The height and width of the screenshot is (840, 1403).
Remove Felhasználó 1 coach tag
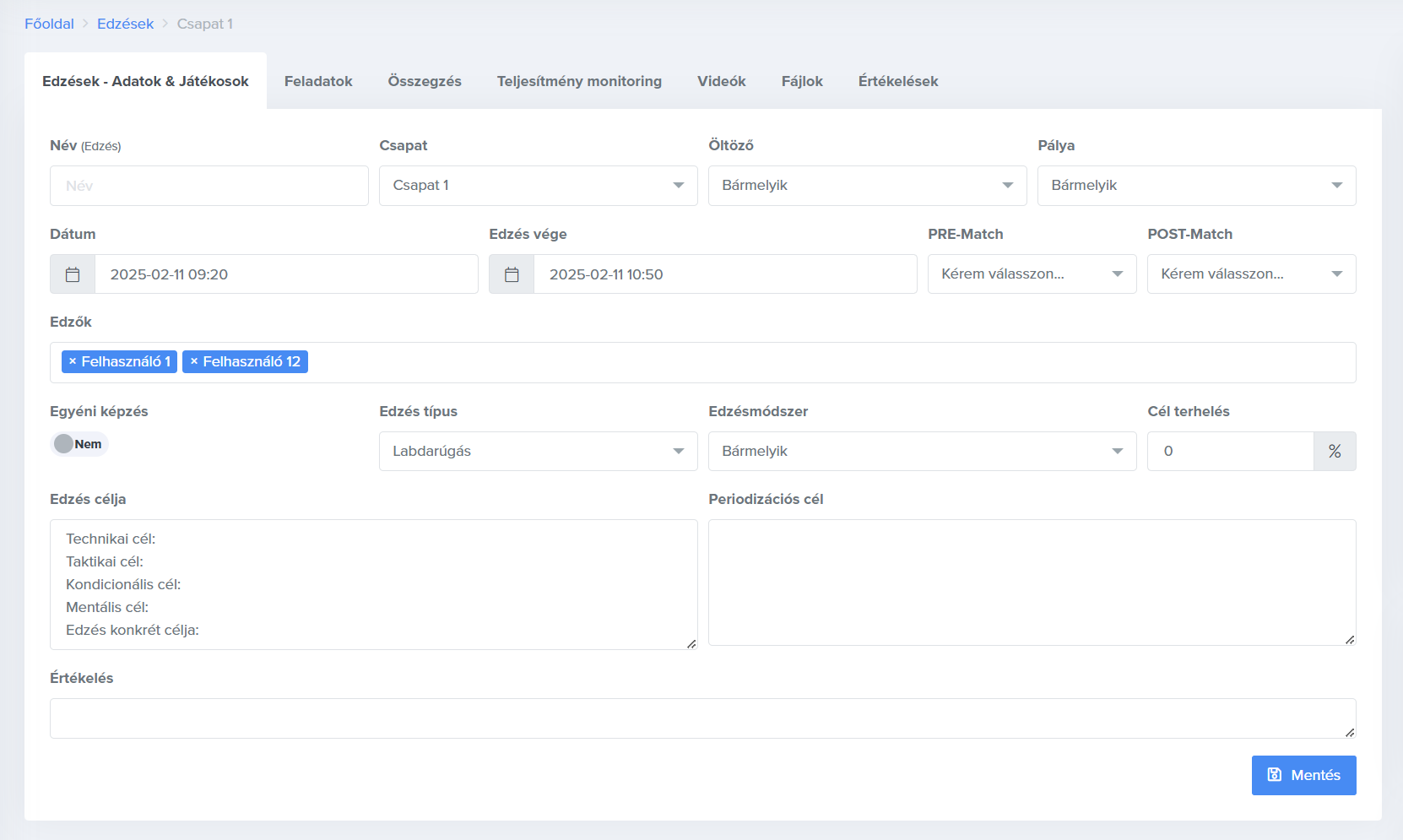coord(73,361)
